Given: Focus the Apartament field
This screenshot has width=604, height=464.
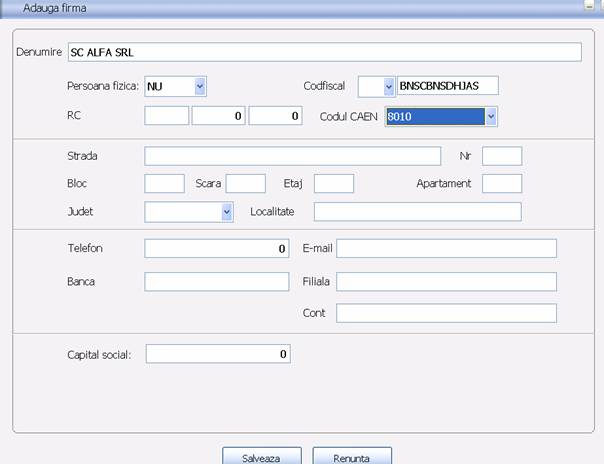Looking at the screenshot, I should 502,184.
